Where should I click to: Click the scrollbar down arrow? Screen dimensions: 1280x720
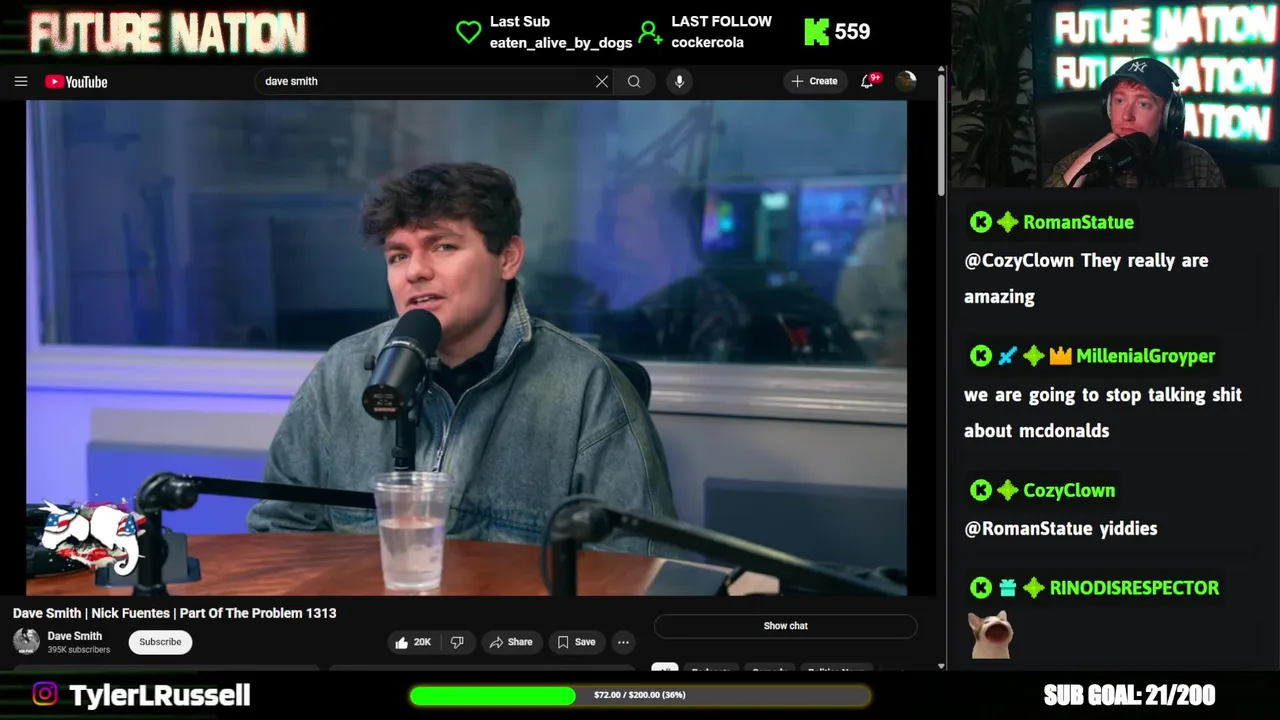pos(941,666)
